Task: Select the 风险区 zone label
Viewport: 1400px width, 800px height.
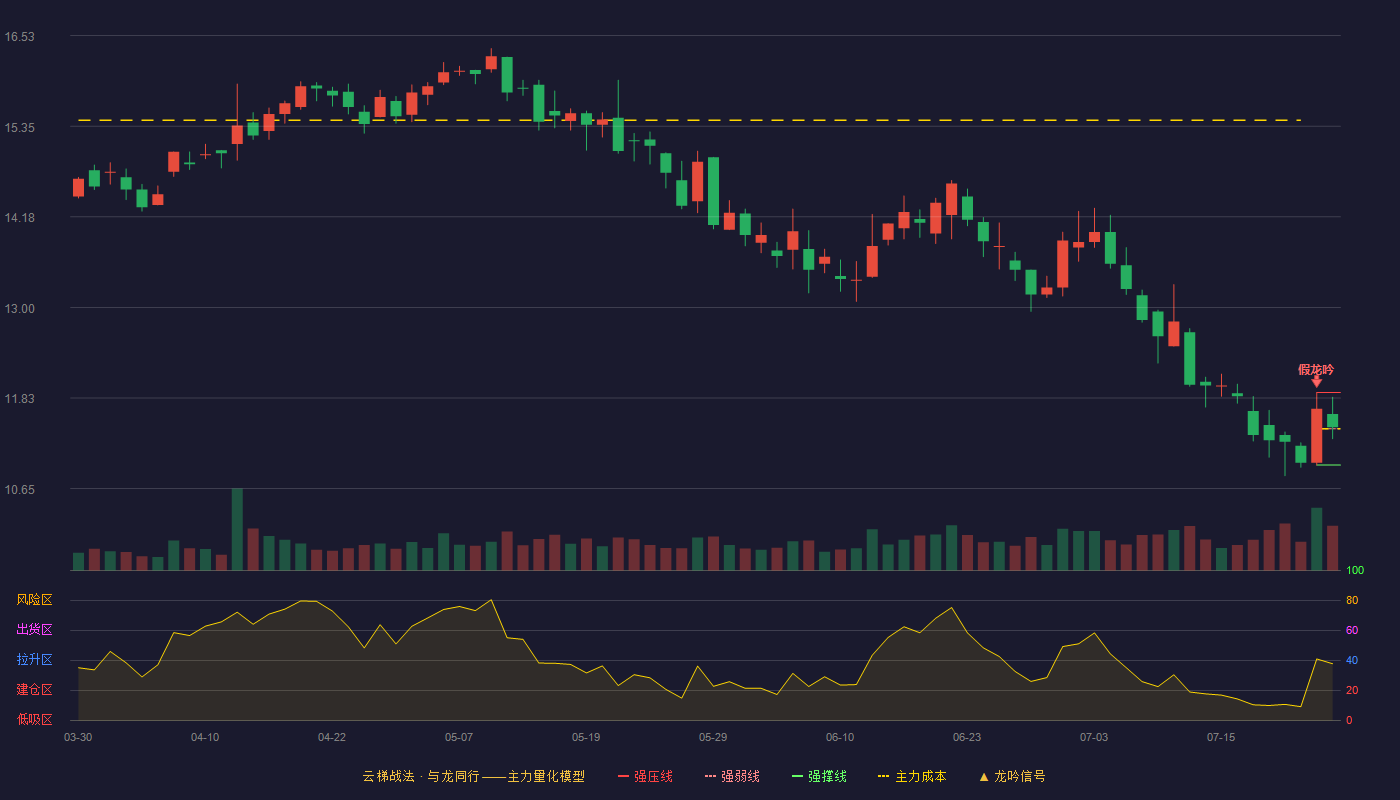Action: pos(34,600)
